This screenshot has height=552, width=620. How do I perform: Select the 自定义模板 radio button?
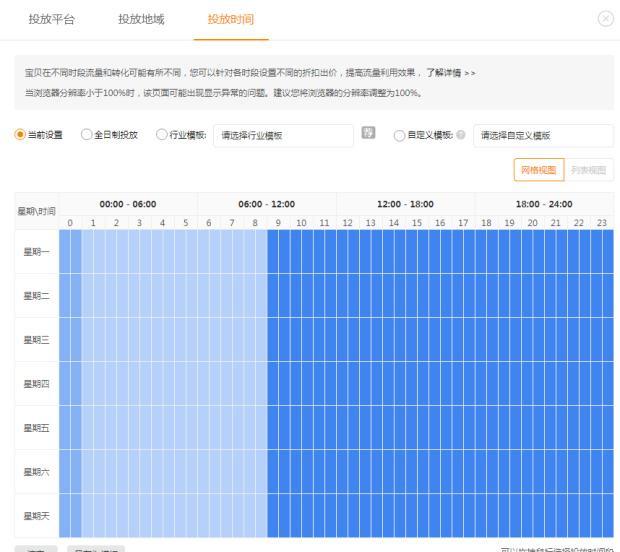pos(399,136)
